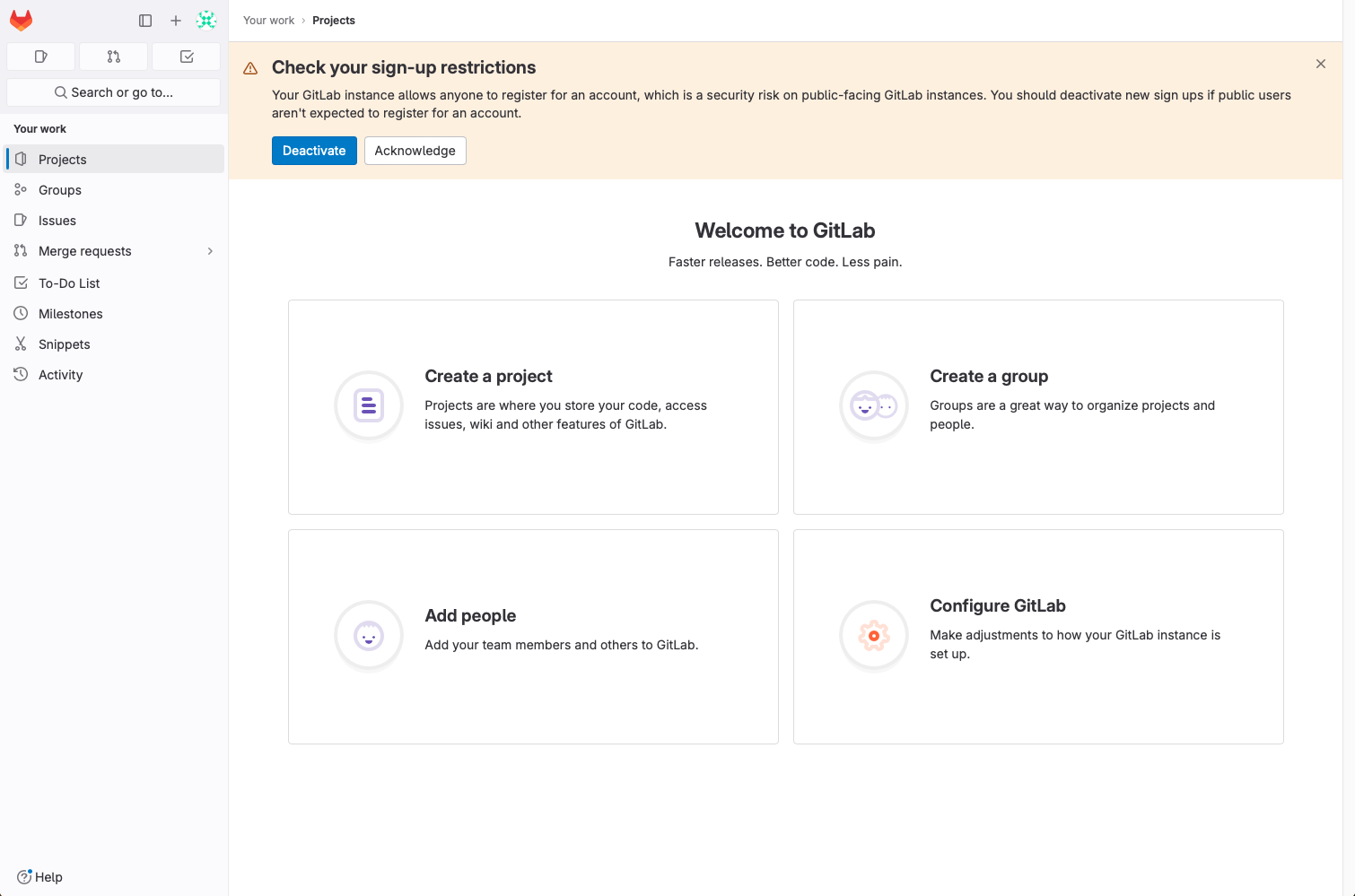Image resolution: width=1355 pixels, height=896 pixels.
Task: Click the Deactivate button
Action: (x=314, y=151)
